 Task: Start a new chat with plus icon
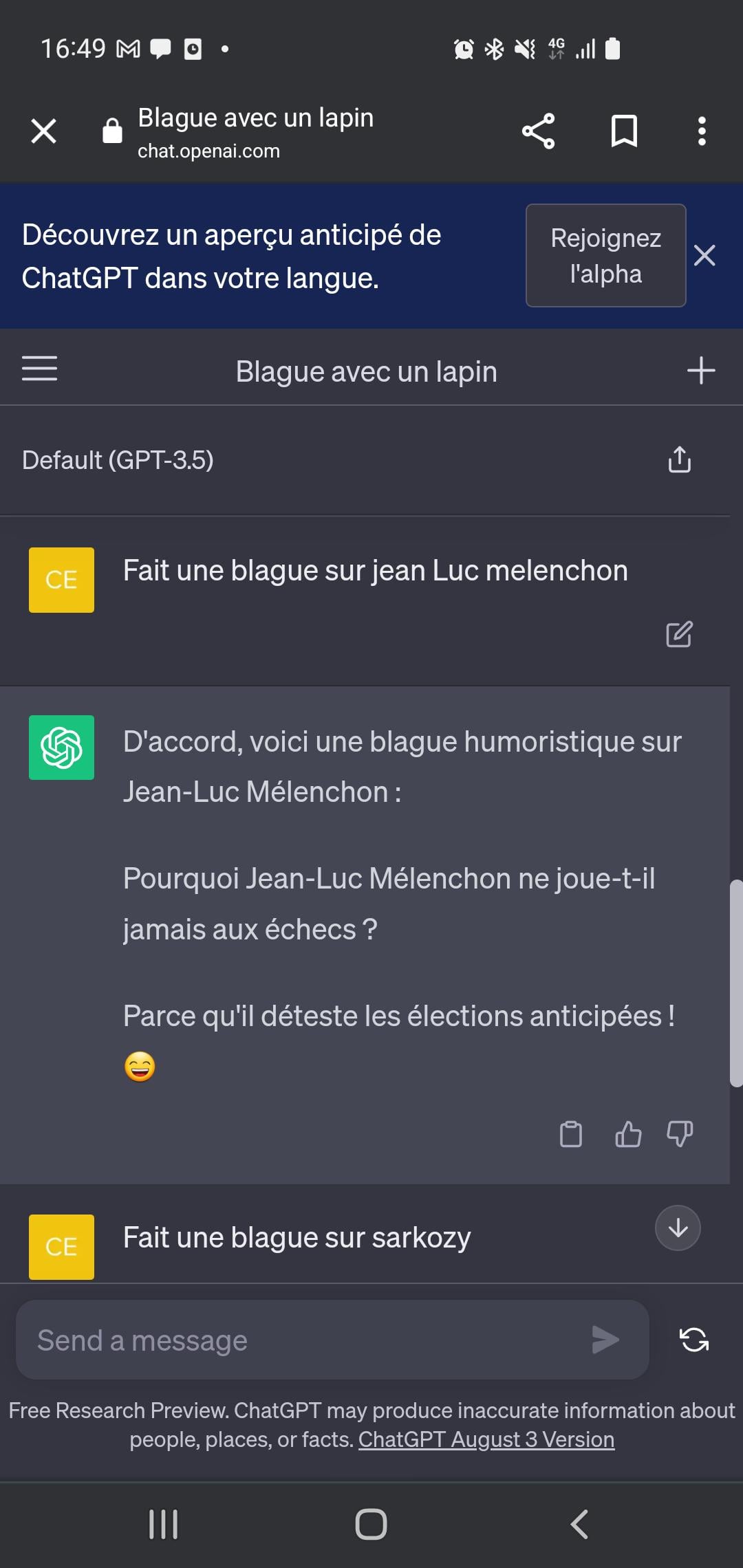point(701,370)
